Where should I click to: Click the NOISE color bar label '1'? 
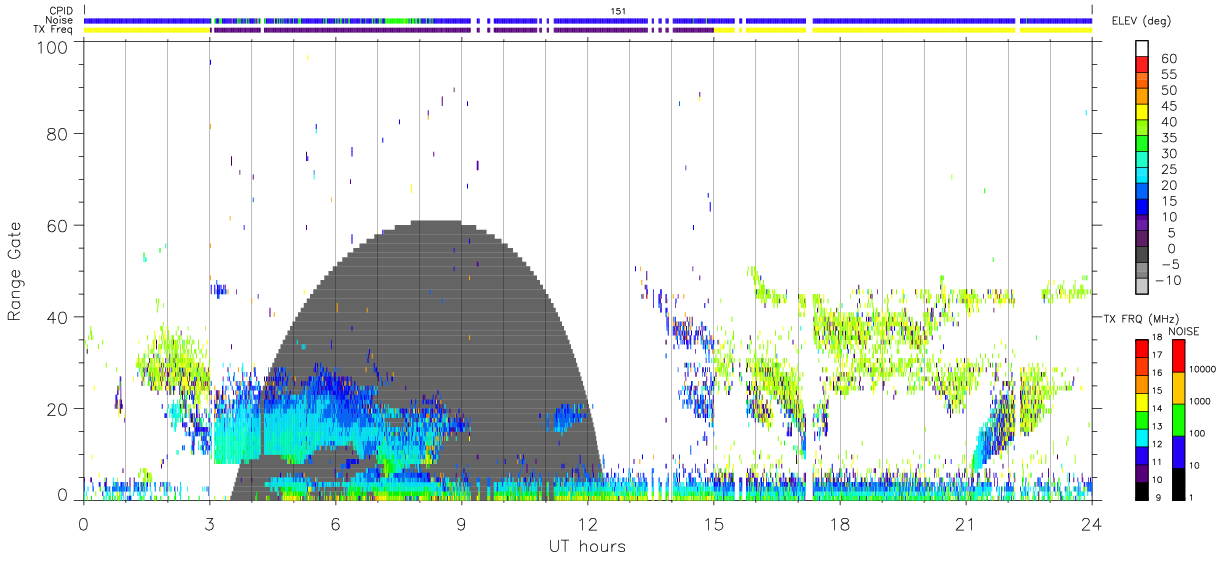(1191, 497)
